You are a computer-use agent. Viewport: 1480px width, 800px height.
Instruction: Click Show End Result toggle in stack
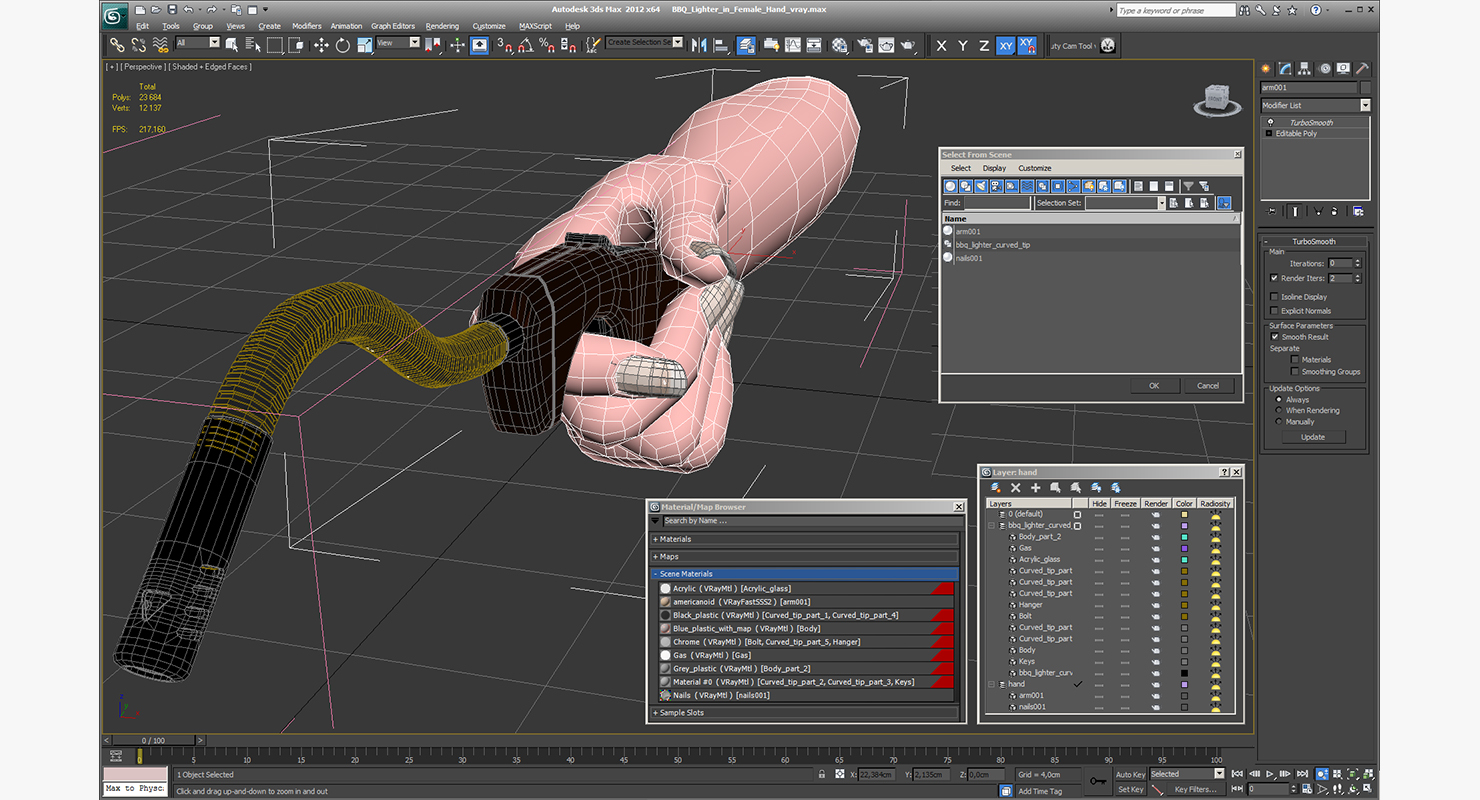point(1295,211)
